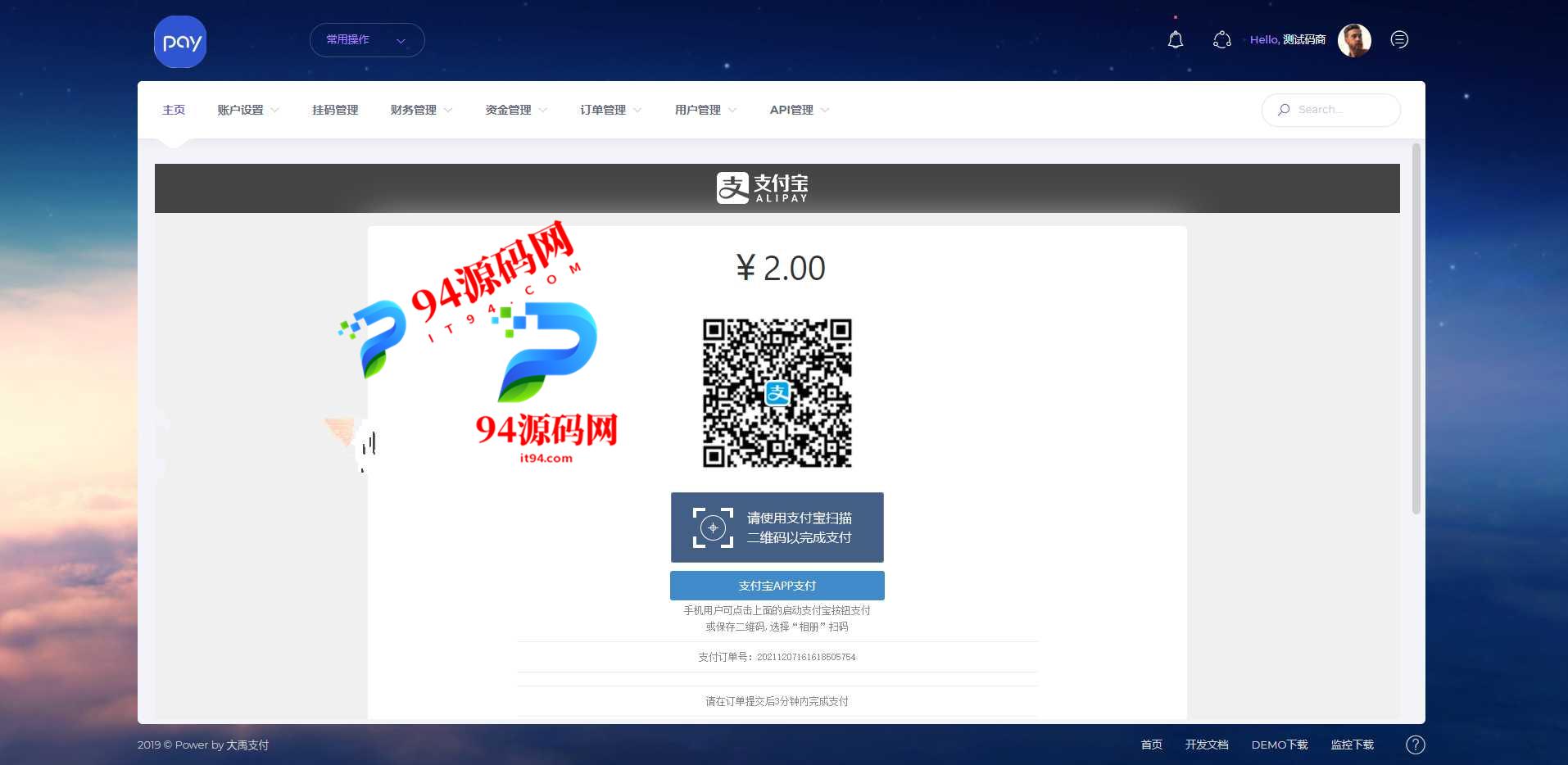Click the Hello, 测试码商 username

[1288, 39]
